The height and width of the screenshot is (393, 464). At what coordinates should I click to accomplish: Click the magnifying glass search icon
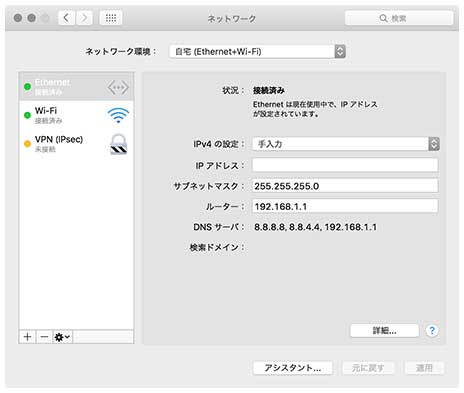[383, 18]
